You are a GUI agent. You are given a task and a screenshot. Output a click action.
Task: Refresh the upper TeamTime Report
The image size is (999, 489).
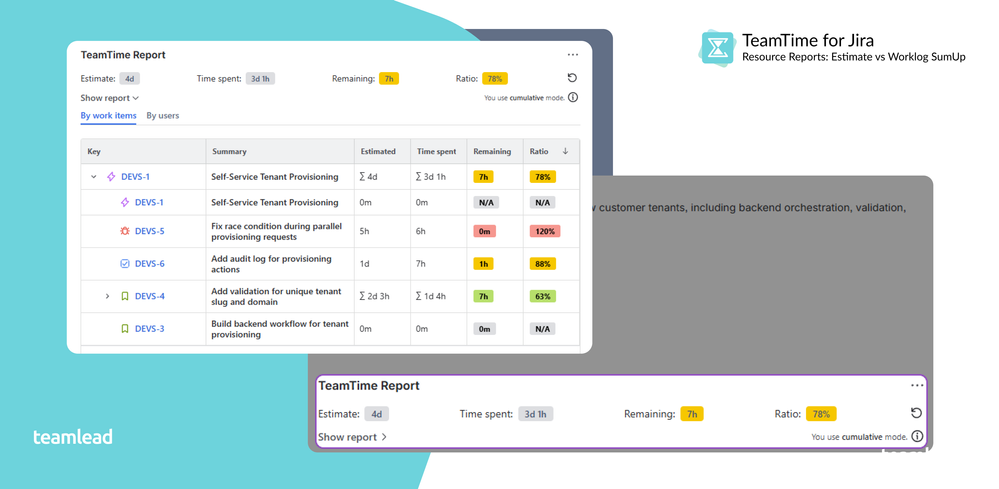pyautogui.click(x=572, y=78)
